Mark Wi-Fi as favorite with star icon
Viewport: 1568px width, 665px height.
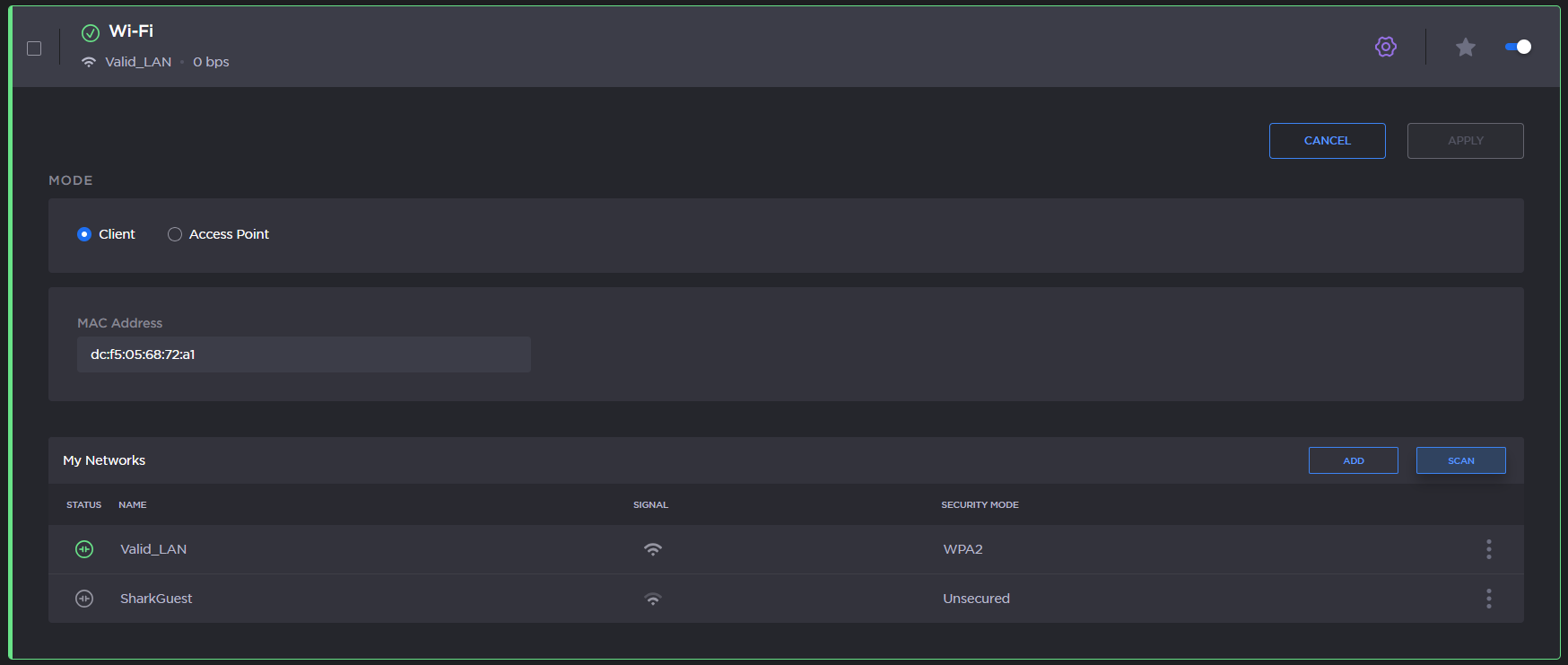[1465, 47]
